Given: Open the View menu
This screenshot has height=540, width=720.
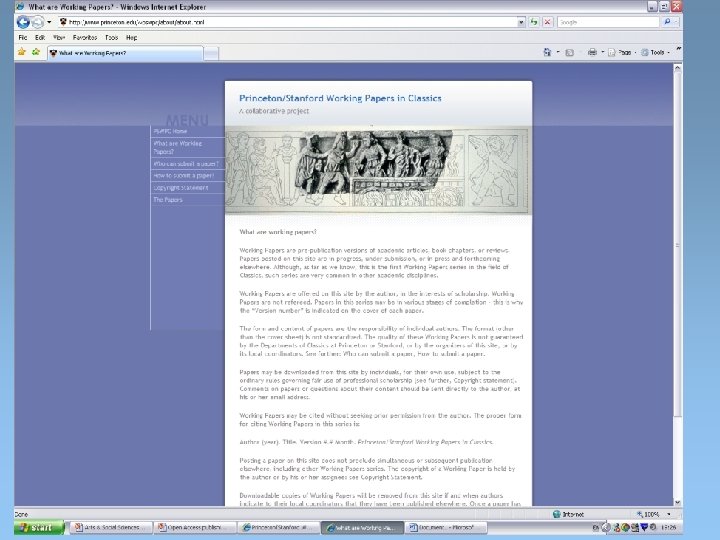Looking at the screenshot, I should (x=58, y=38).
